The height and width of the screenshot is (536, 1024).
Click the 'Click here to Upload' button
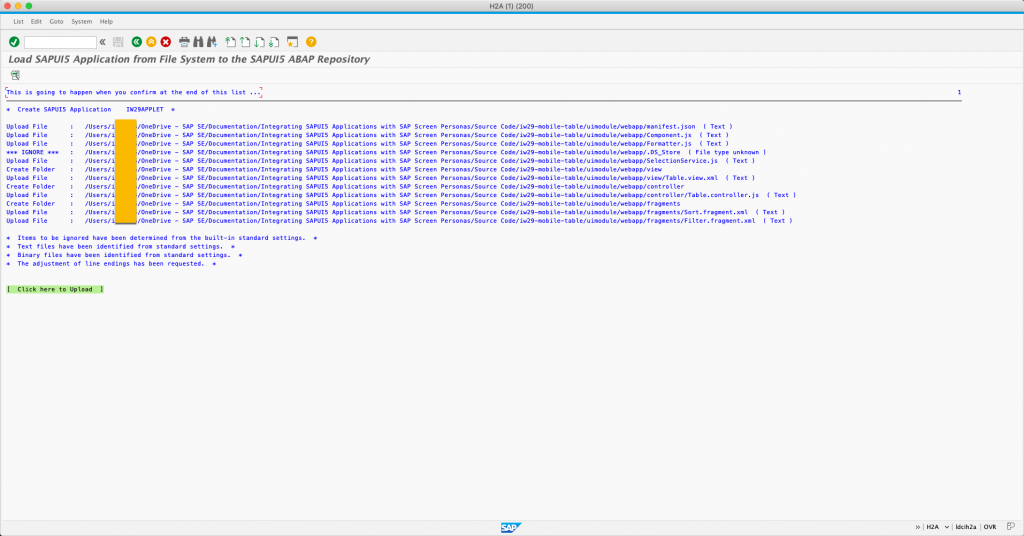55,289
